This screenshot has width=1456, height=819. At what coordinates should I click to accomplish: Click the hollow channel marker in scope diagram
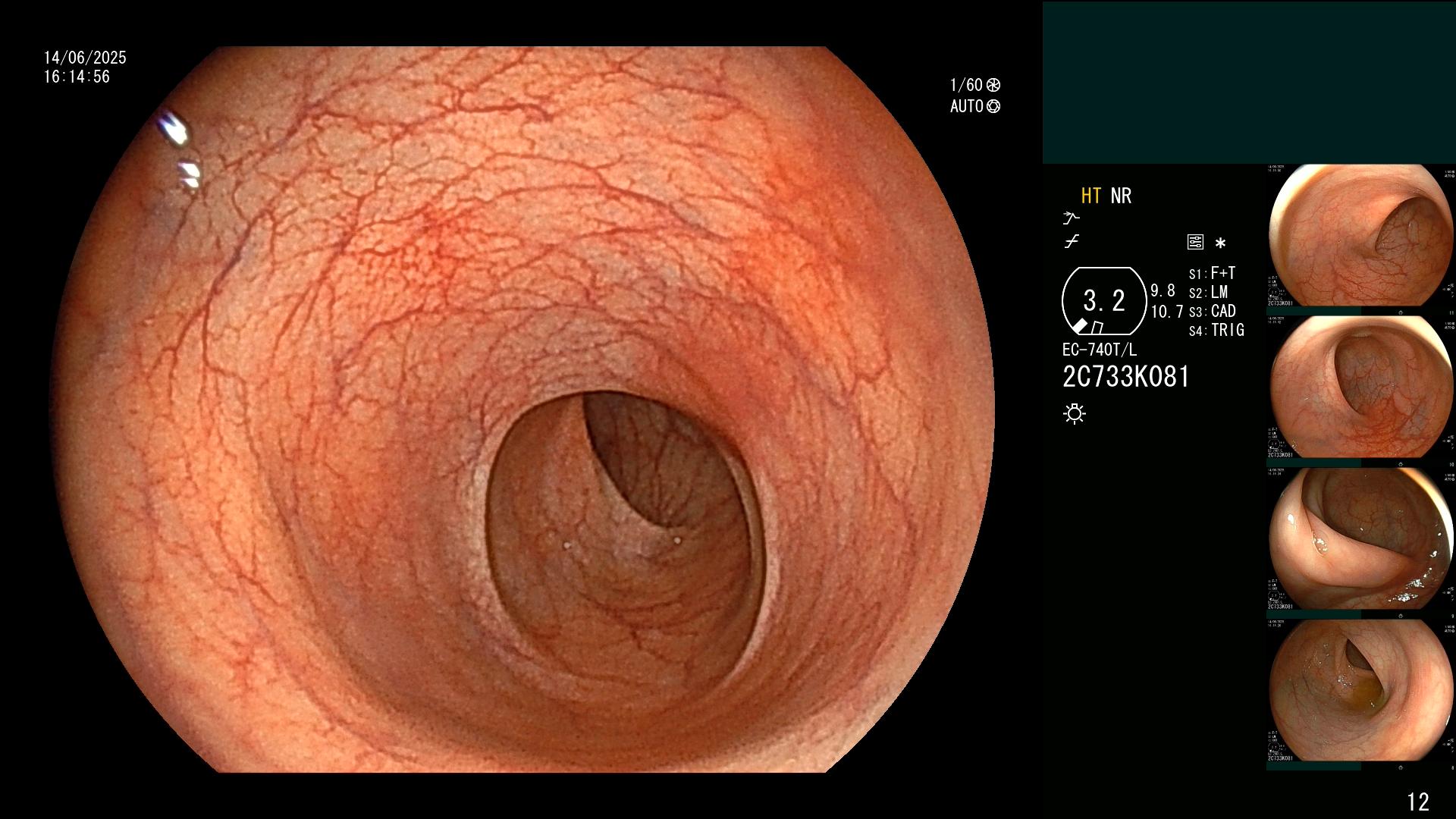[x=1097, y=327]
